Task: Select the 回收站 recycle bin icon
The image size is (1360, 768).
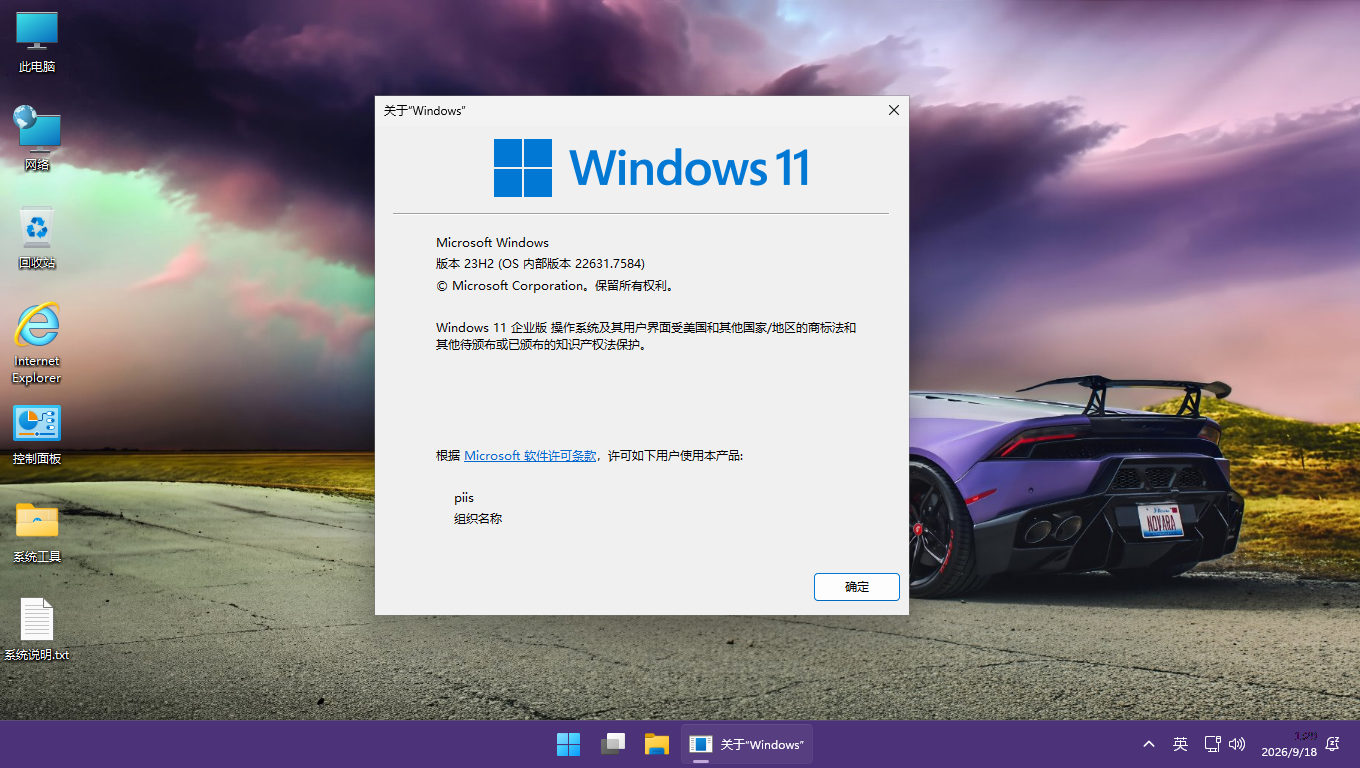Action: (x=37, y=238)
